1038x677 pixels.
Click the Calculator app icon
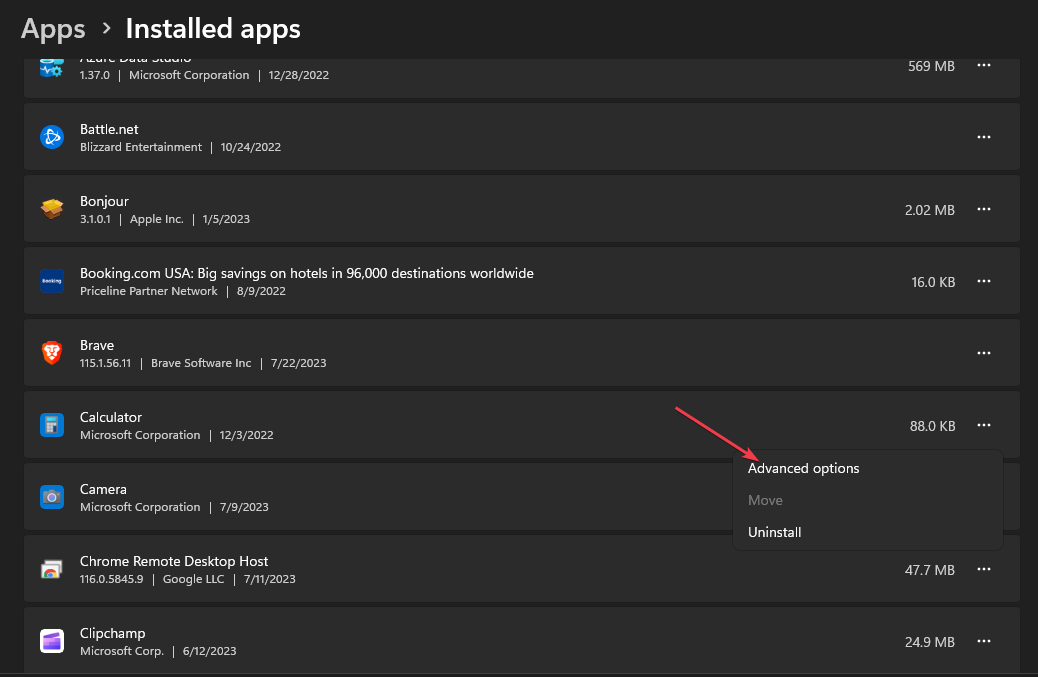(52, 425)
